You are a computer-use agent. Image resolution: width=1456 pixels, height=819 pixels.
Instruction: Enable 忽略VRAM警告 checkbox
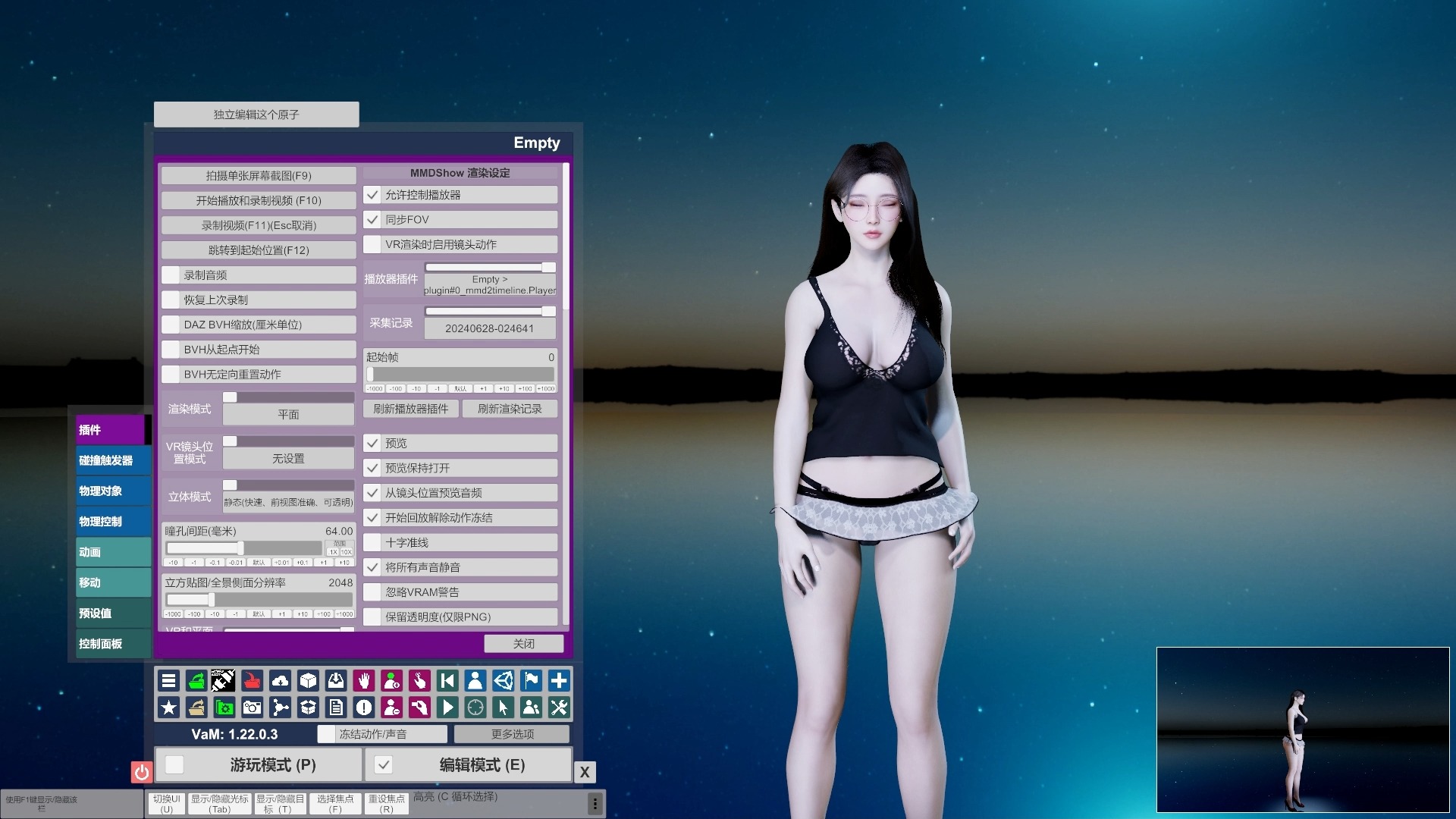tap(372, 592)
